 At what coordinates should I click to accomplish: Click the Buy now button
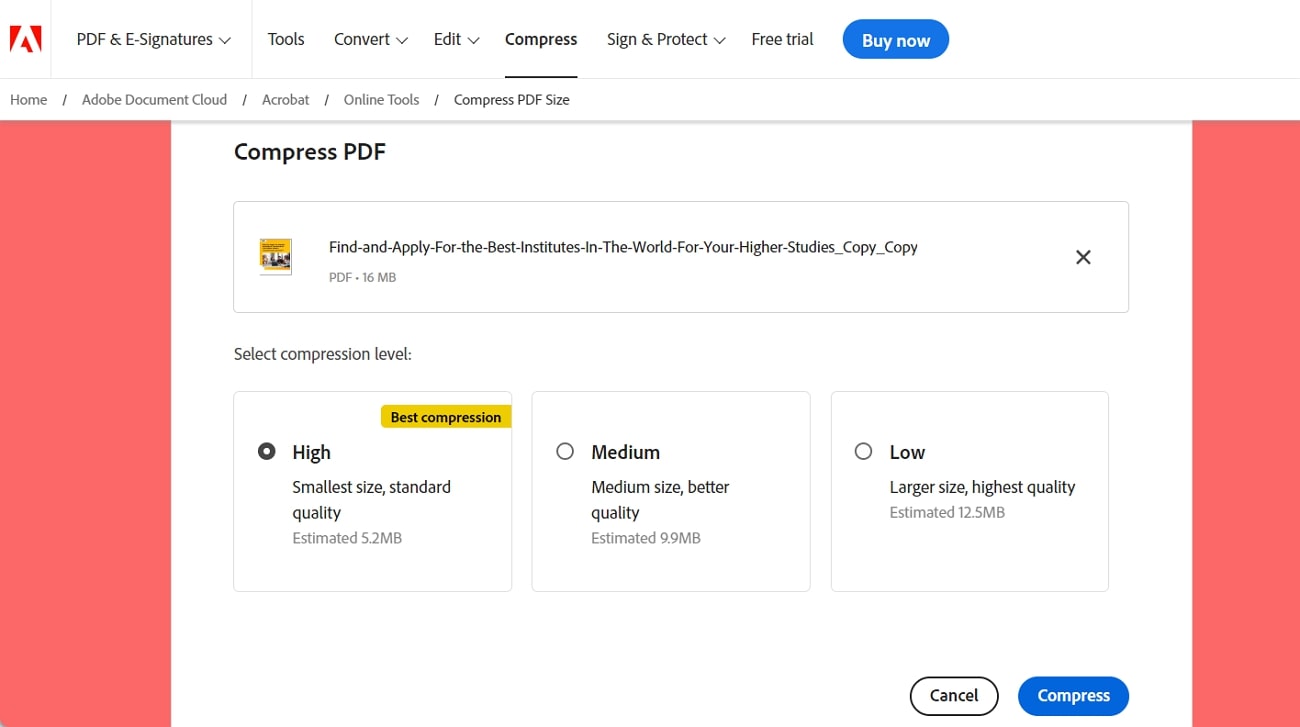[895, 39]
